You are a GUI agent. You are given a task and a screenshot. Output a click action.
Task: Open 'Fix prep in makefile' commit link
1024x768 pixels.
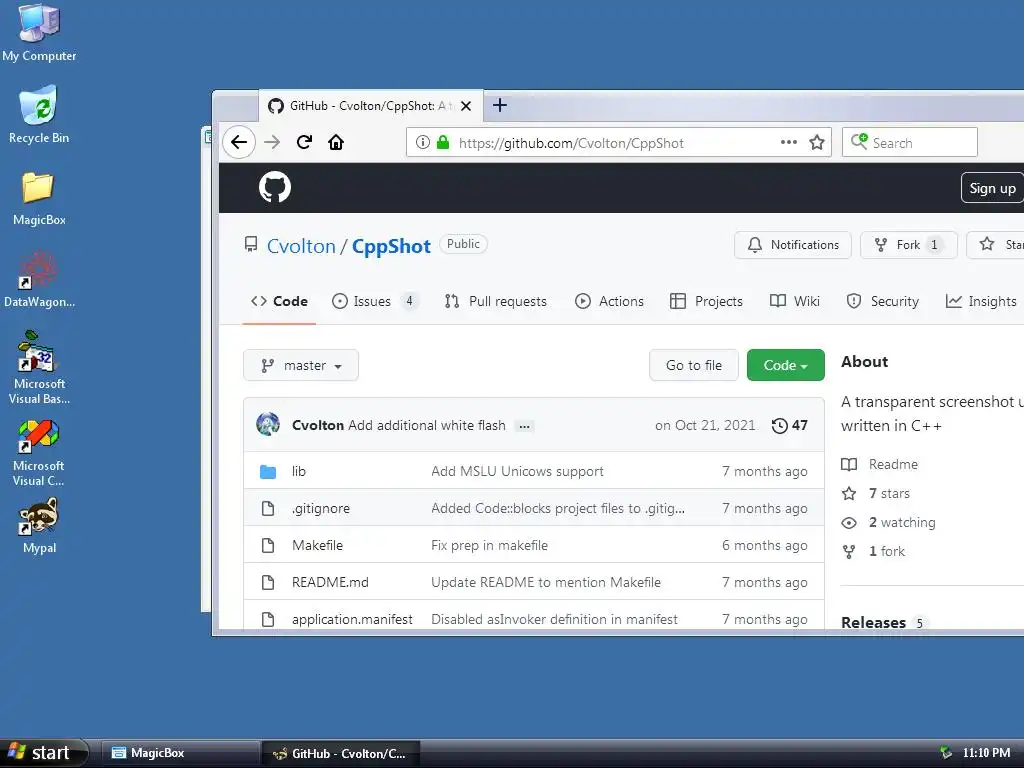[489, 545]
